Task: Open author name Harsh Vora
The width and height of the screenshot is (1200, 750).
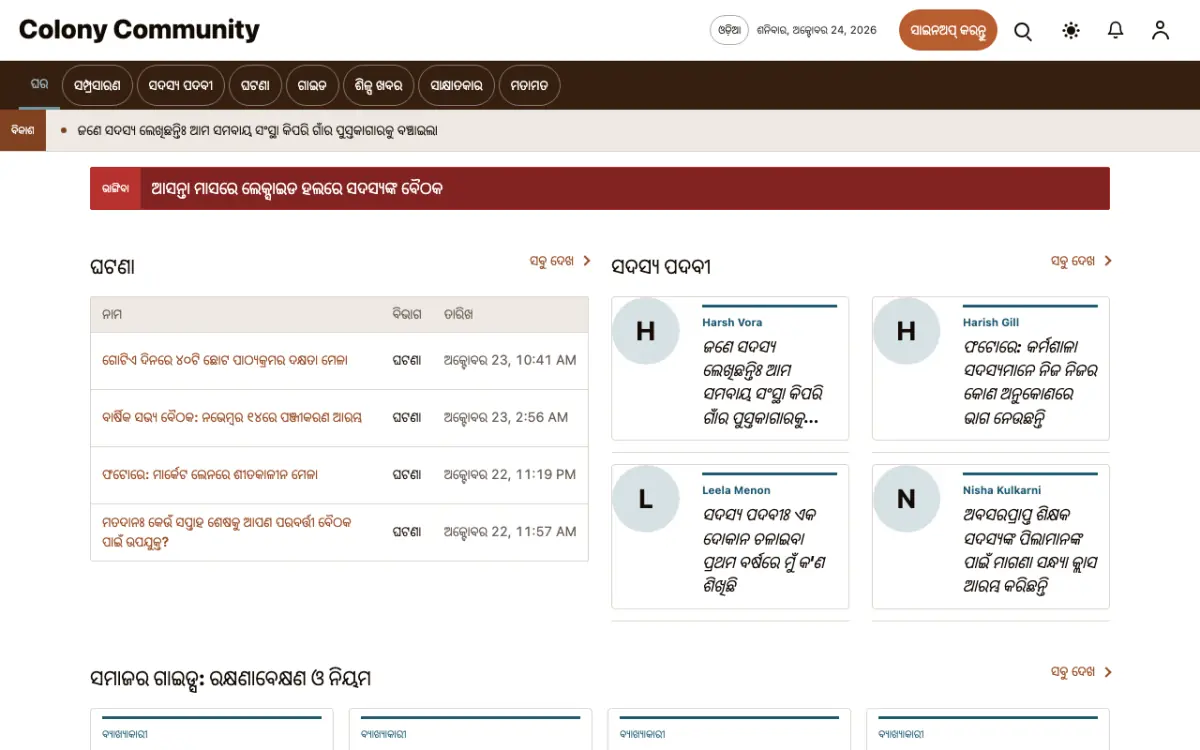Action: coord(732,323)
